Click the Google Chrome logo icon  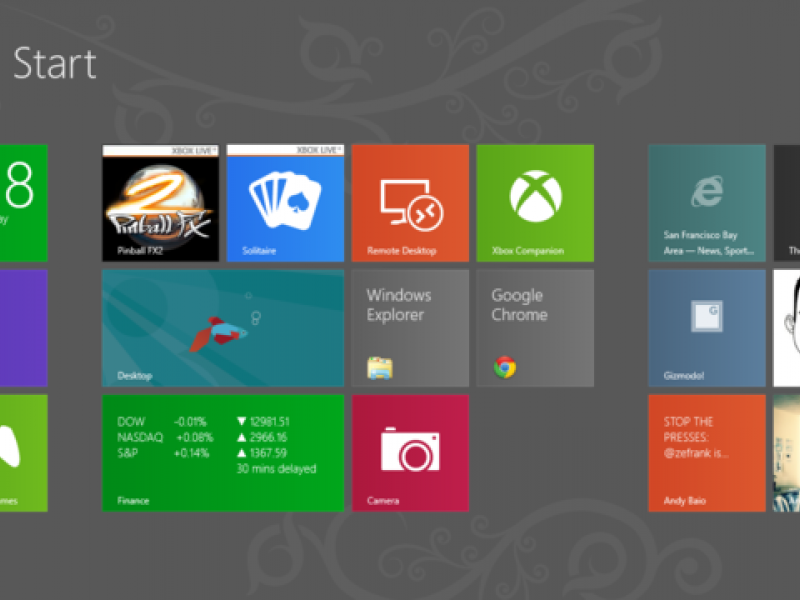[505, 367]
